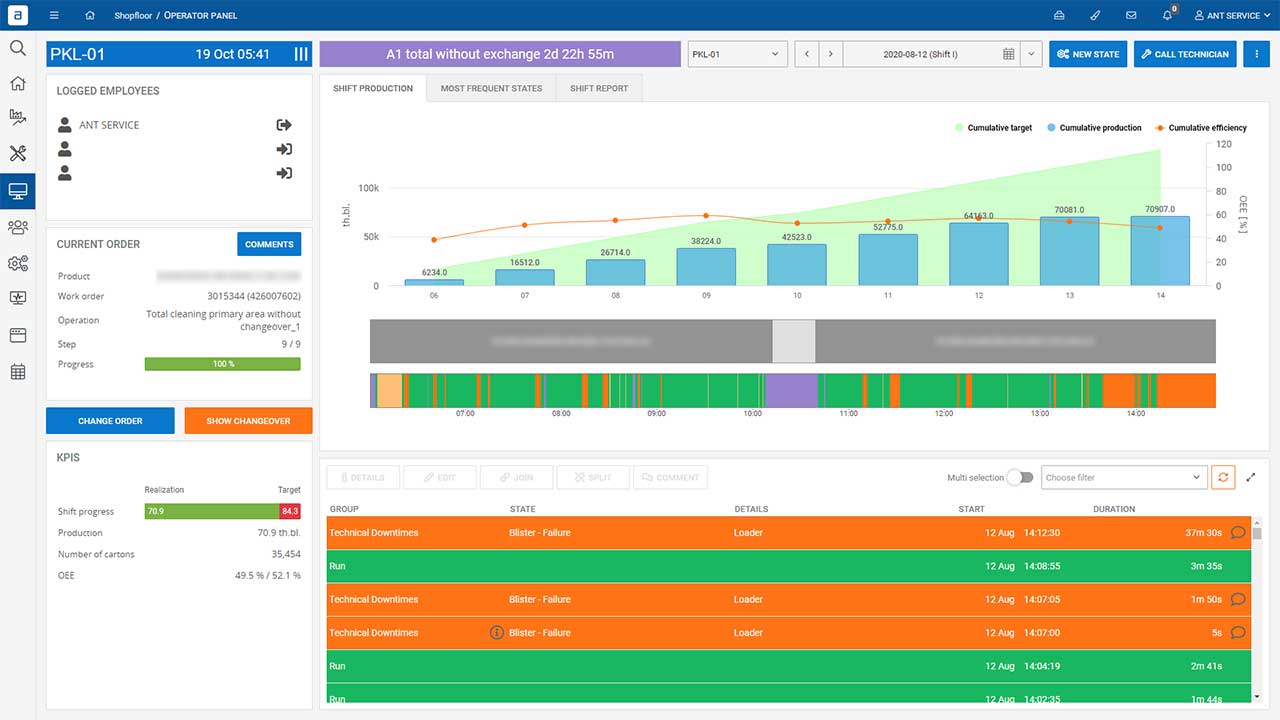Screen dimensions: 1280x720
Task: Toggle the Multi selection switch
Action: [x=1020, y=477]
